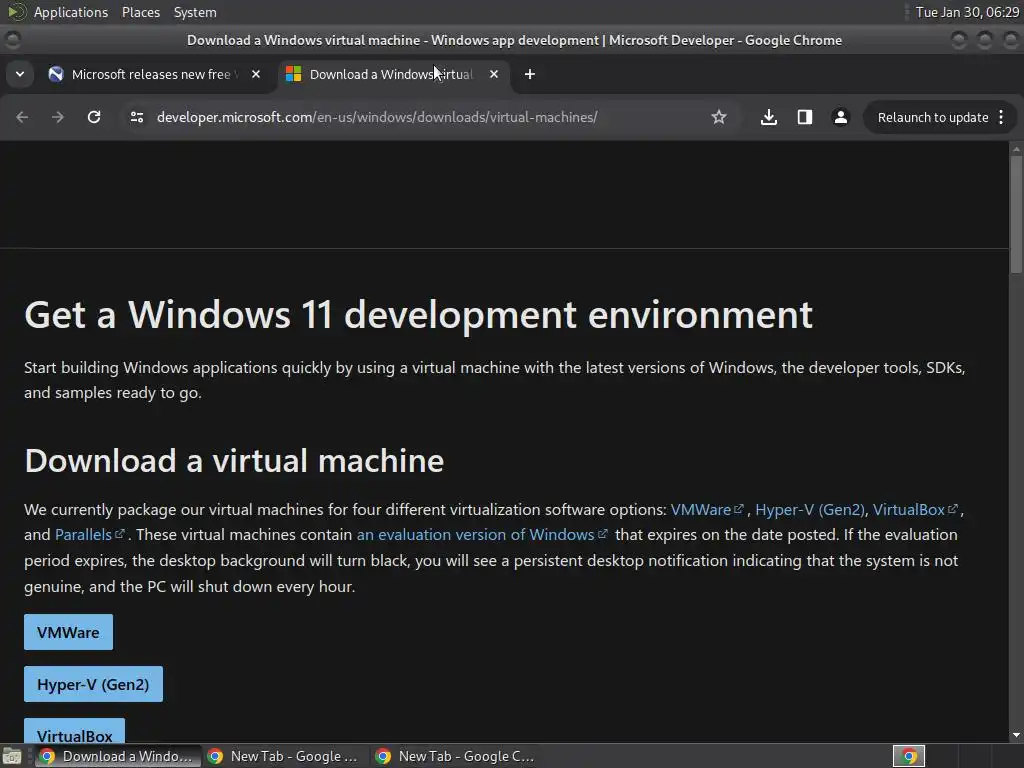This screenshot has height=768, width=1024.
Task: Switch to 'Download a Windo...' taskbar window
Action: point(116,756)
